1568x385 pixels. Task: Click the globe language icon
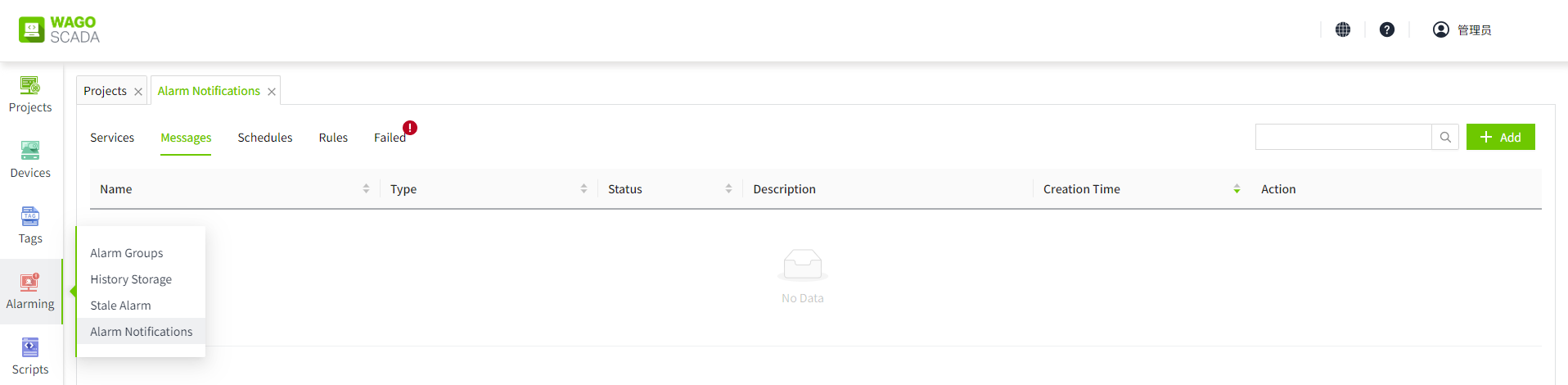tap(1343, 29)
